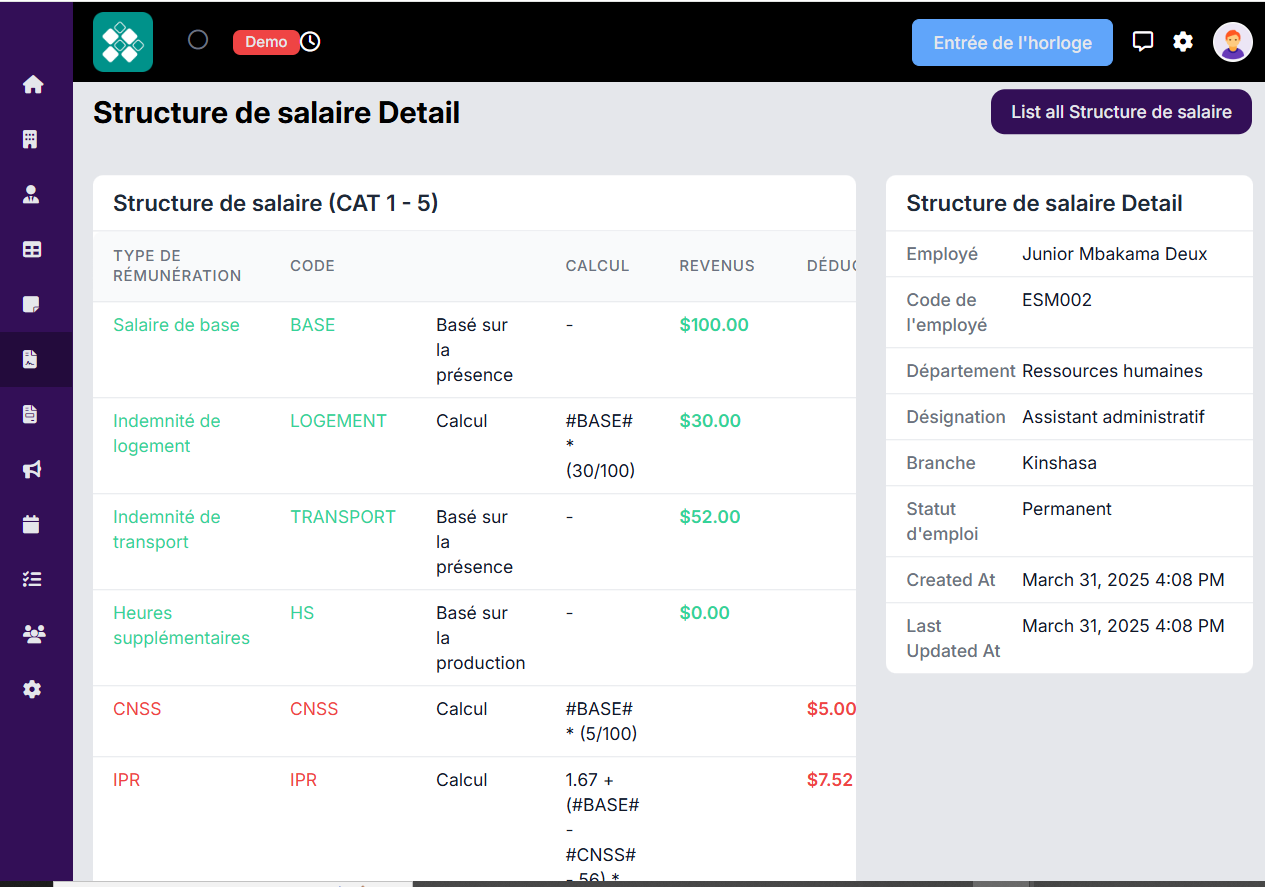1265x887 pixels.
Task: Click the chat bubble icon in top bar
Action: pyautogui.click(x=1143, y=41)
